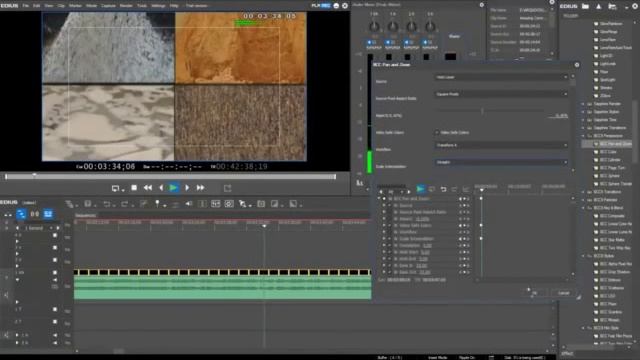Viewport: 640px width, 360px height.
Task: Expand the Sapphire Transitions folder
Action: 583,128
